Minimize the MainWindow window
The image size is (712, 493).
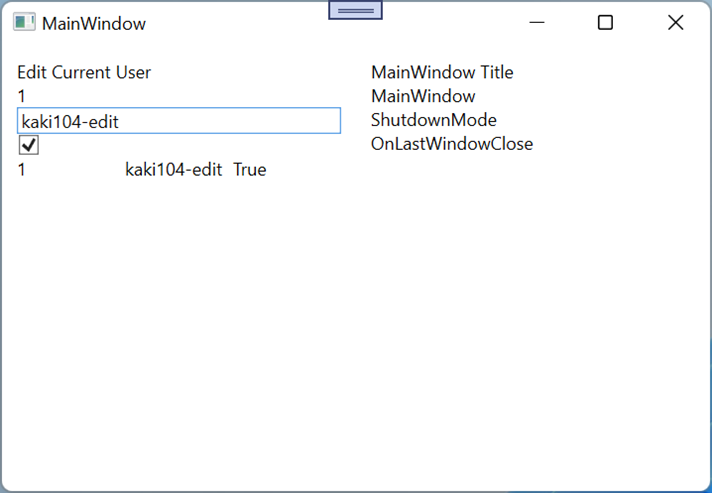coord(537,22)
